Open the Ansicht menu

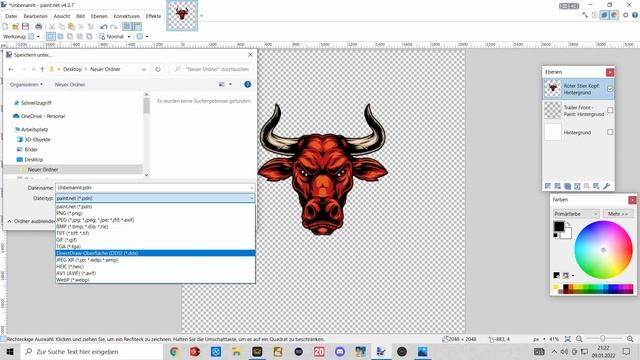[62, 16]
